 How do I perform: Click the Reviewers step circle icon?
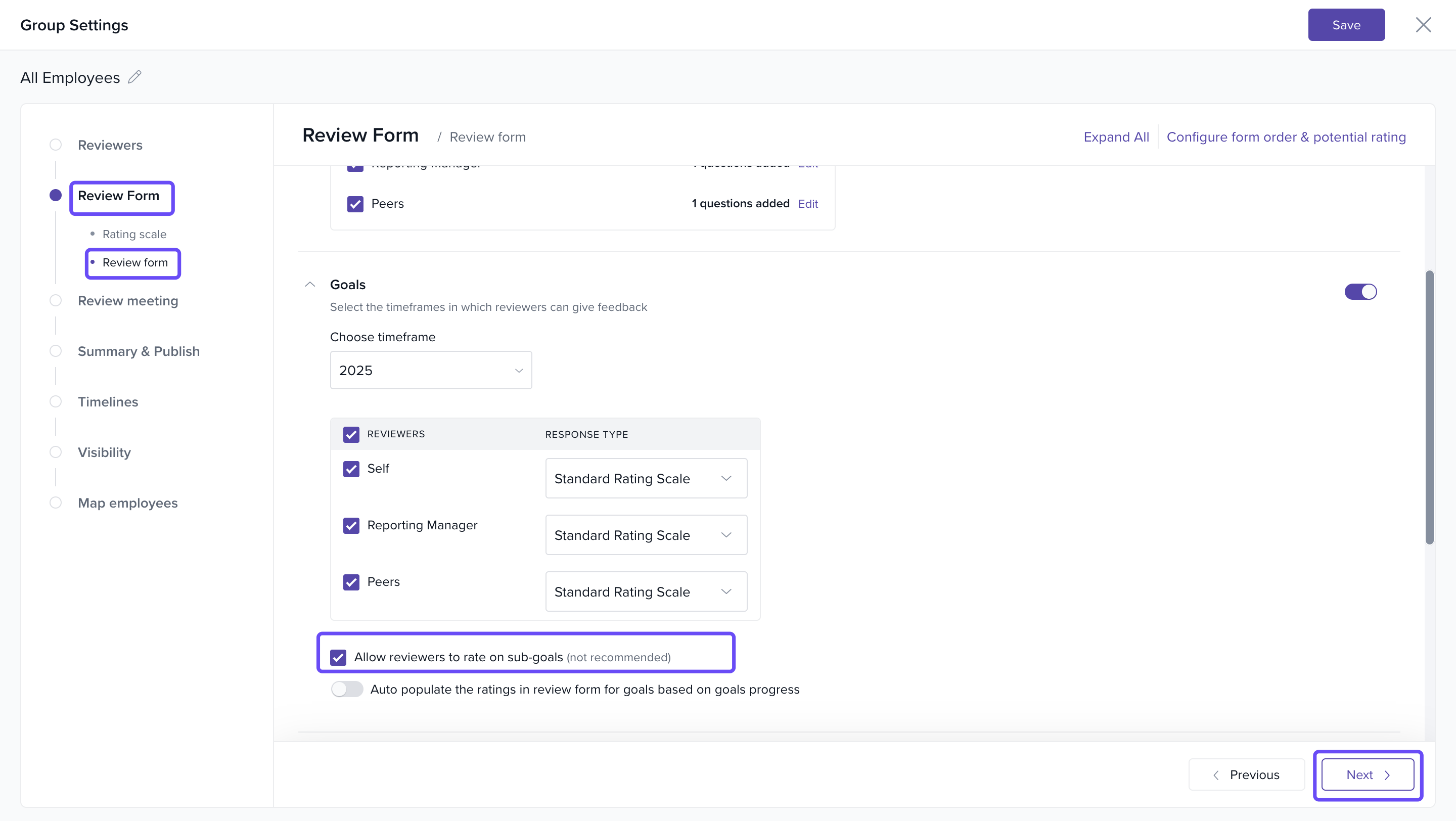click(x=56, y=145)
